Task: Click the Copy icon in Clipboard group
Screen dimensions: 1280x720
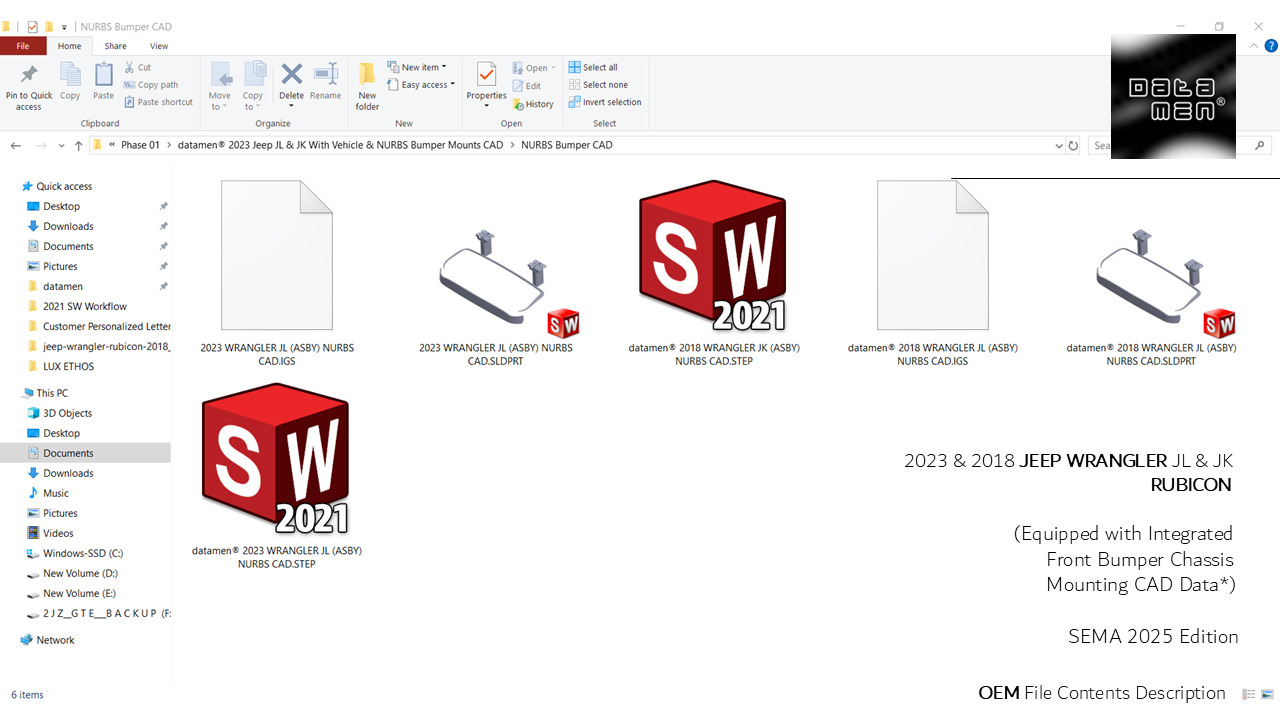Action: (70, 75)
